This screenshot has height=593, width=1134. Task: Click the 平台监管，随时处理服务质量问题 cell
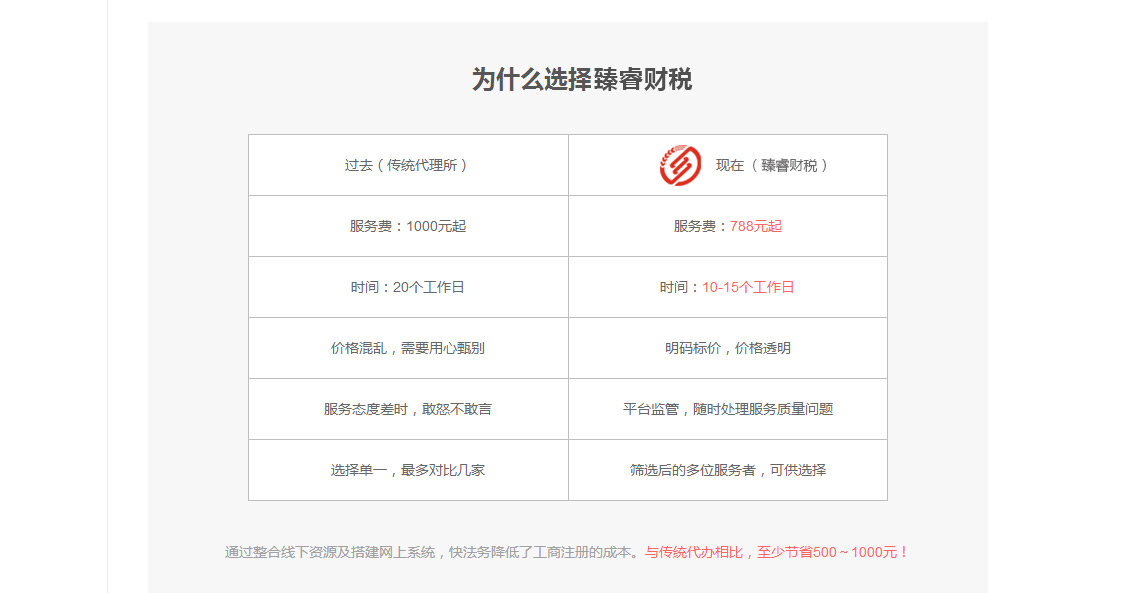click(728, 409)
